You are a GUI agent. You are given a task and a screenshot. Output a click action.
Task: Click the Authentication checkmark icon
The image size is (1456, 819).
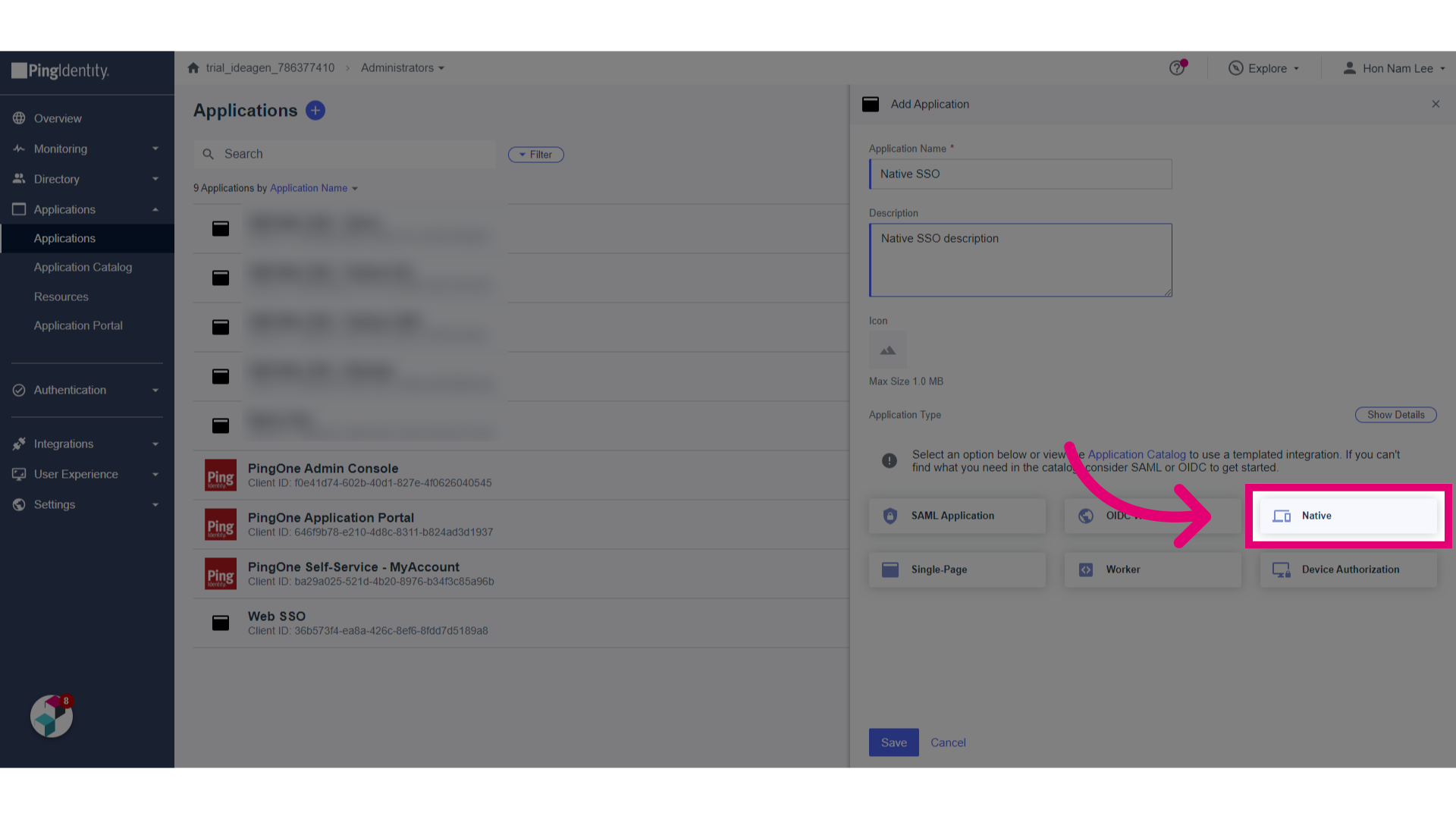point(19,390)
